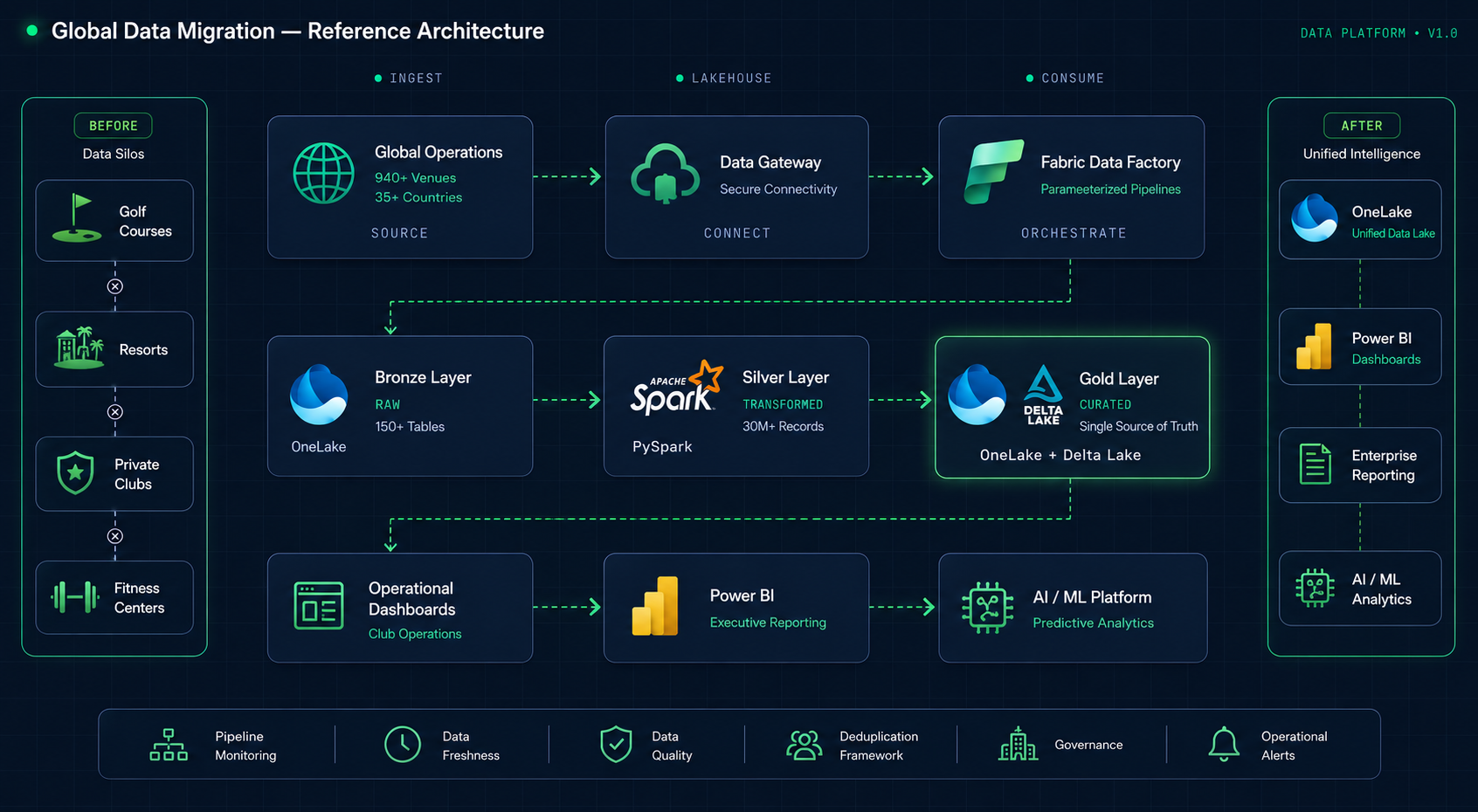The image size is (1478, 812).
Task: Select the AFTER badge
Action: click(1362, 126)
